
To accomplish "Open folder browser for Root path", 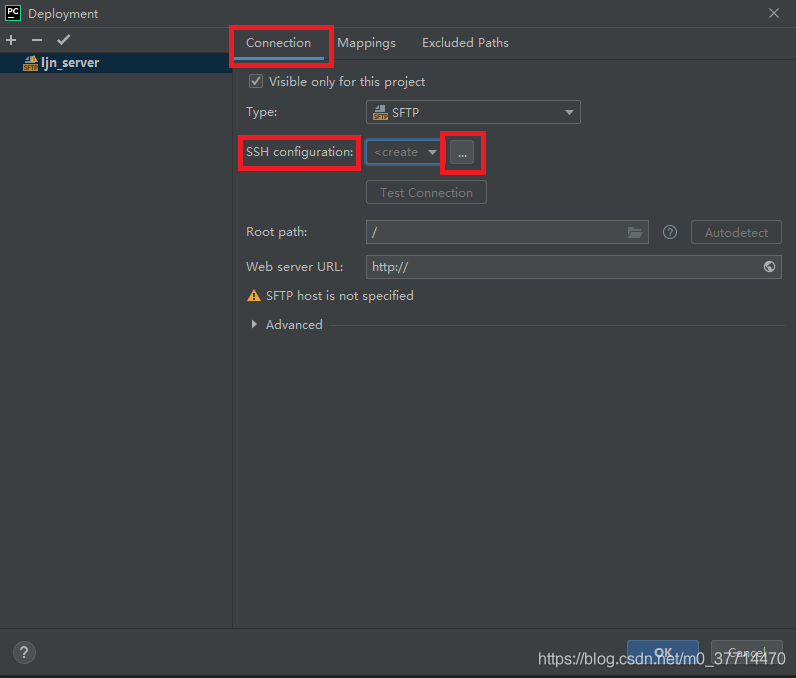I will pos(635,232).
